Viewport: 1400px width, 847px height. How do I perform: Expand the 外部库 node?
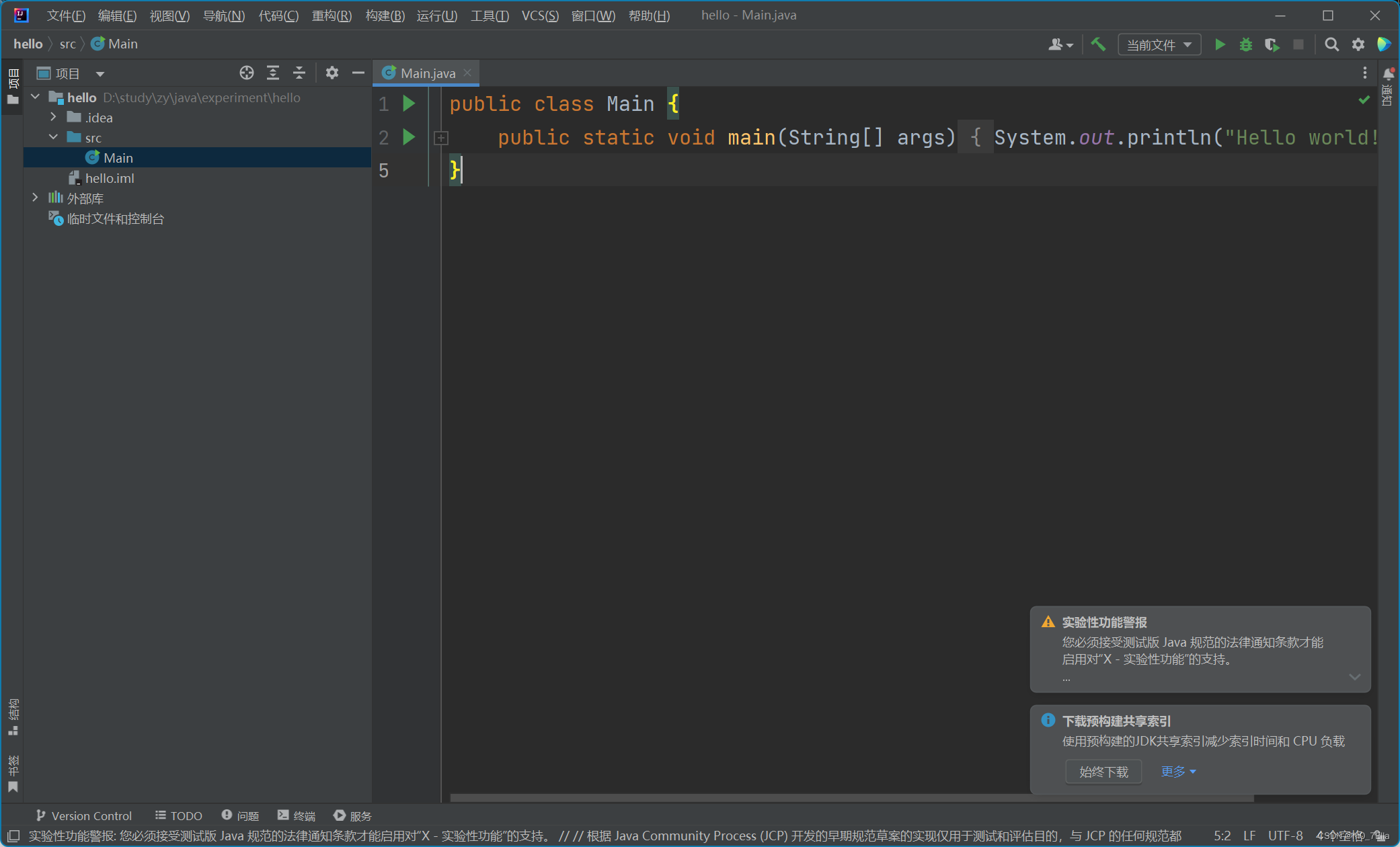click(35, 198)
